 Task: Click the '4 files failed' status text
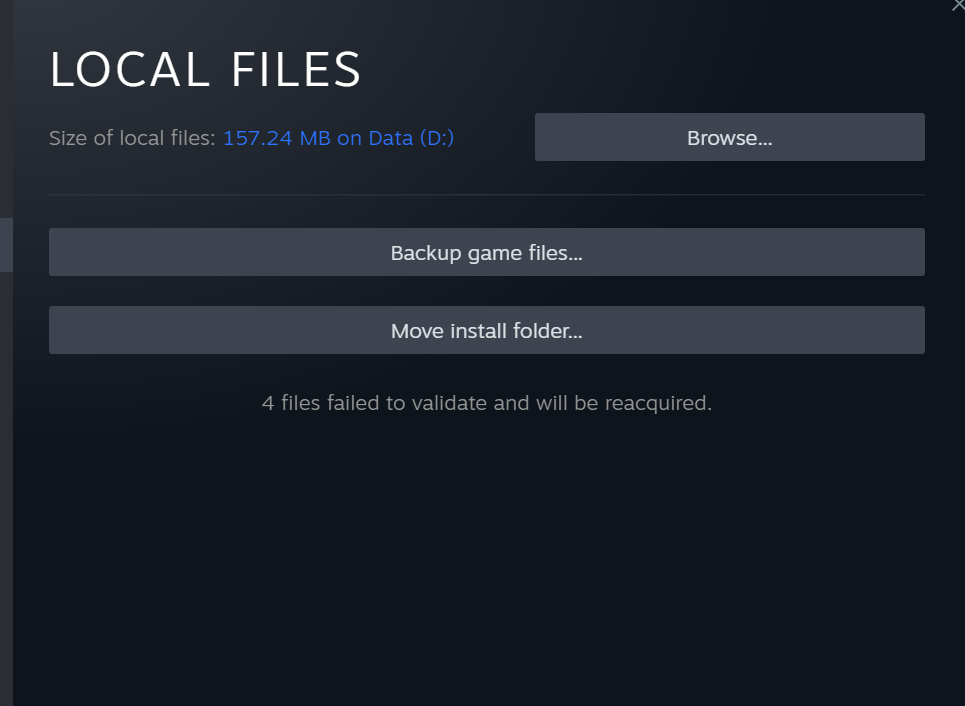(x=486, y=403)
